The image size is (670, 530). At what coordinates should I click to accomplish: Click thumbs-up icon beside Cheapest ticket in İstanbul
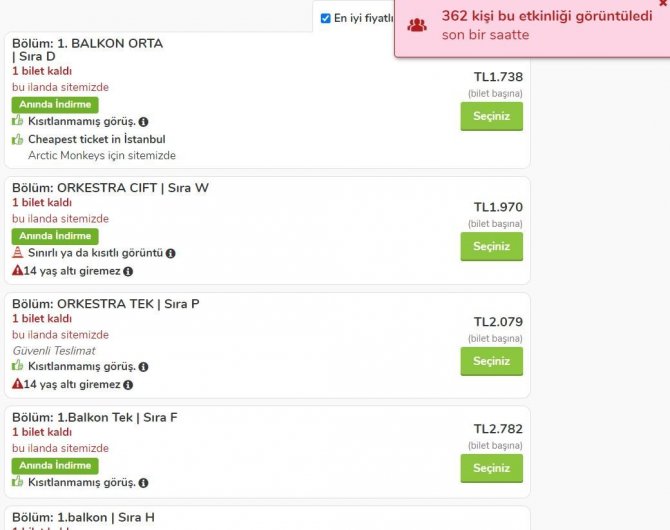18,139
